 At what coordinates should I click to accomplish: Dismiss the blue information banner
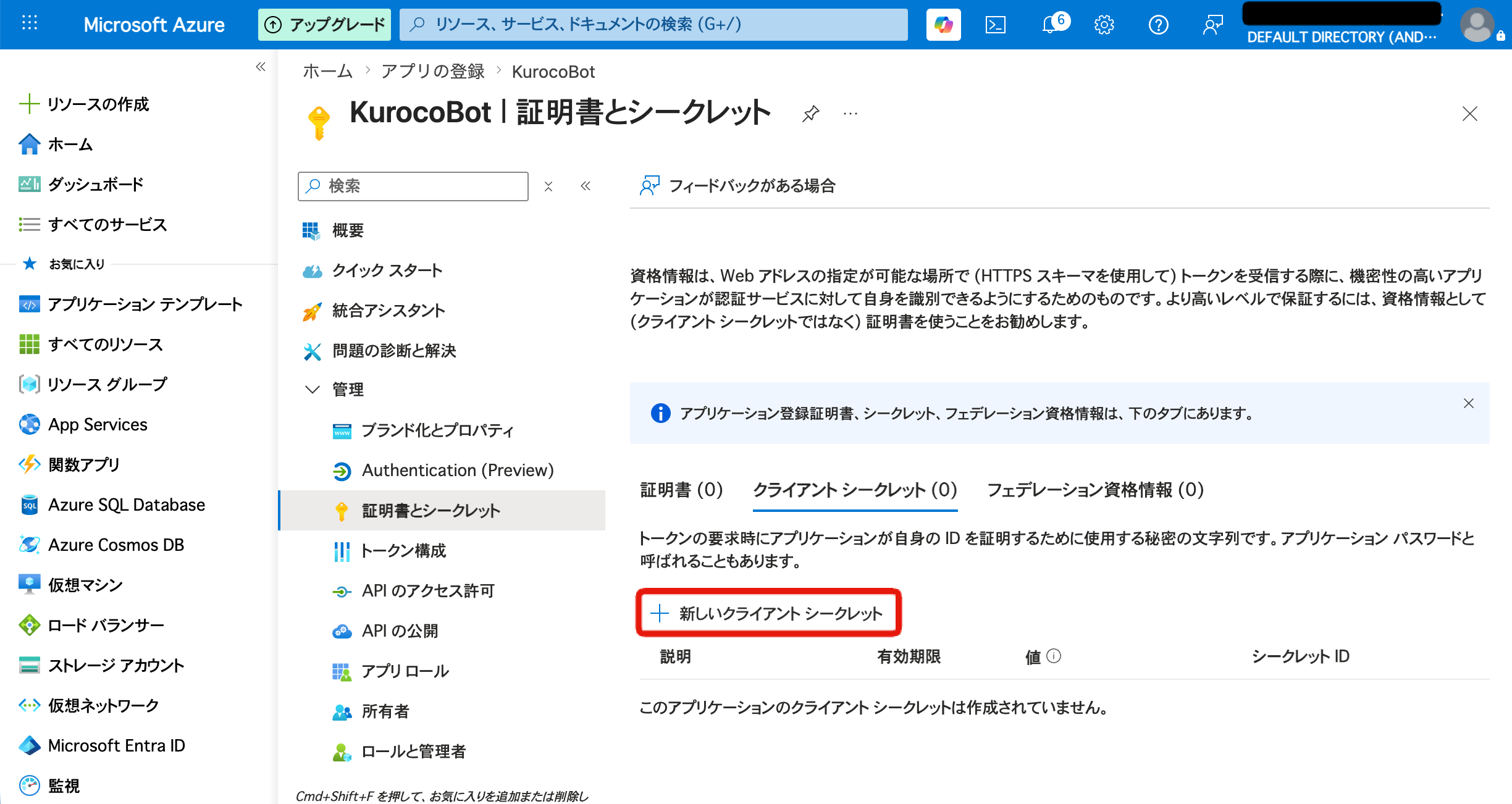1468,403
